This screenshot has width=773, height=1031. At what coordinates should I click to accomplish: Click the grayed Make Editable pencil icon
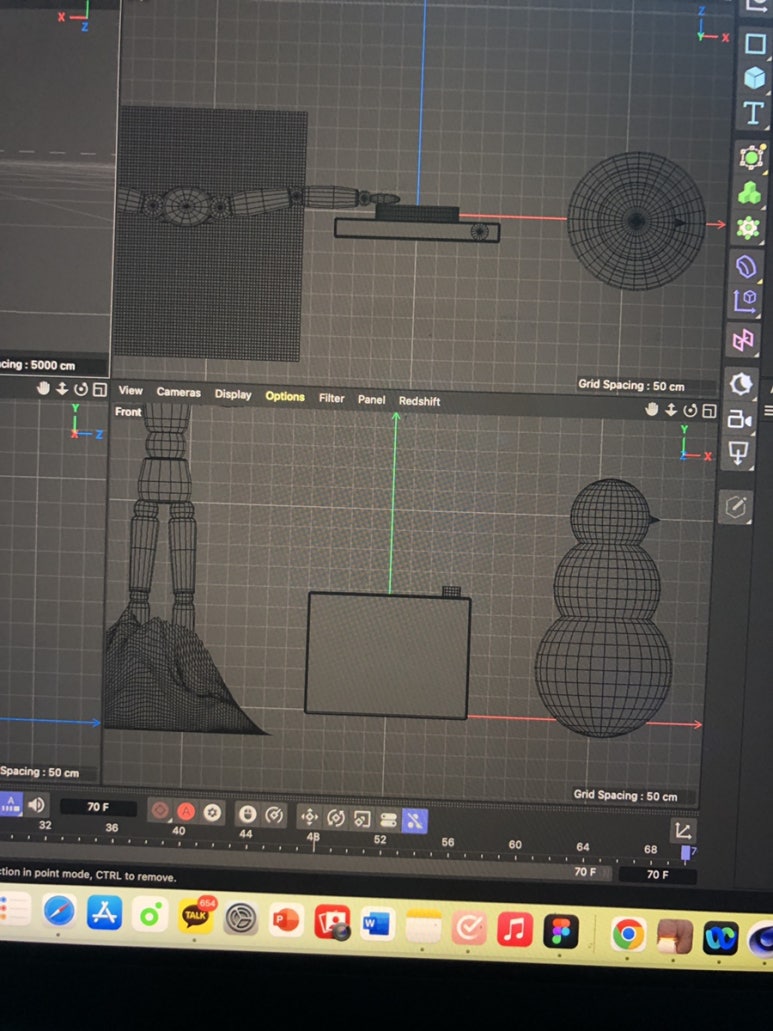click(735, 507)
